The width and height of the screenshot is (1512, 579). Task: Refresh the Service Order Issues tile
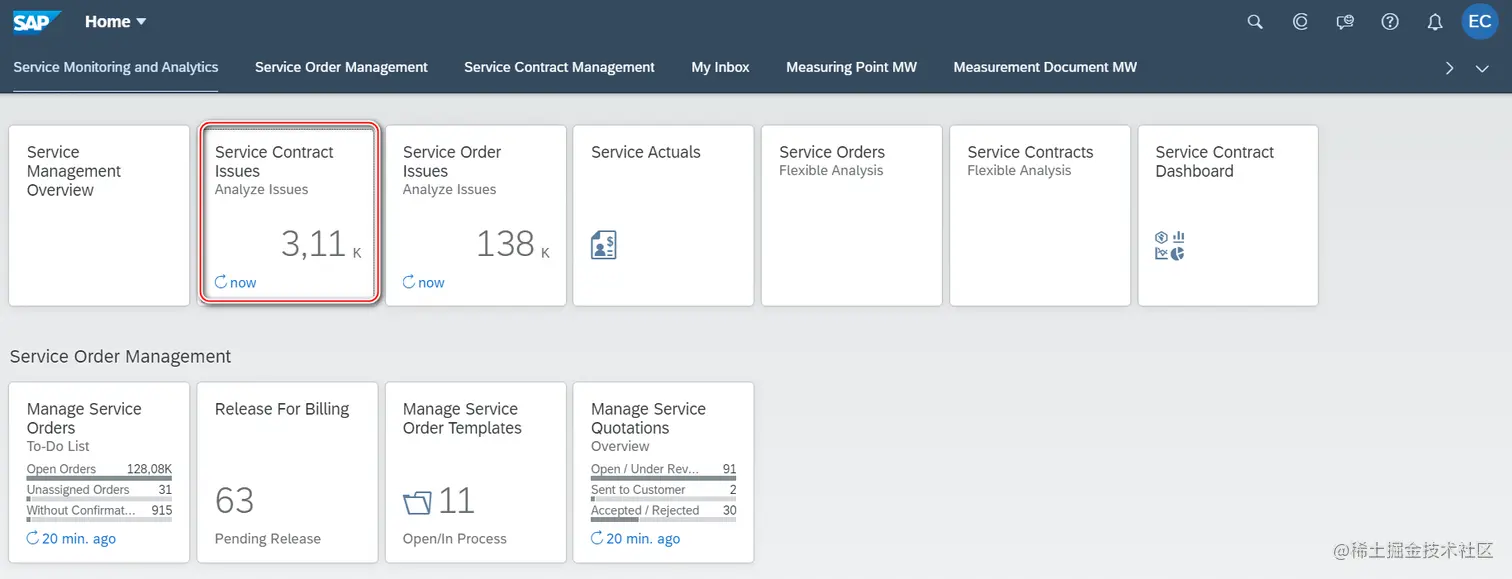point(409,283)
